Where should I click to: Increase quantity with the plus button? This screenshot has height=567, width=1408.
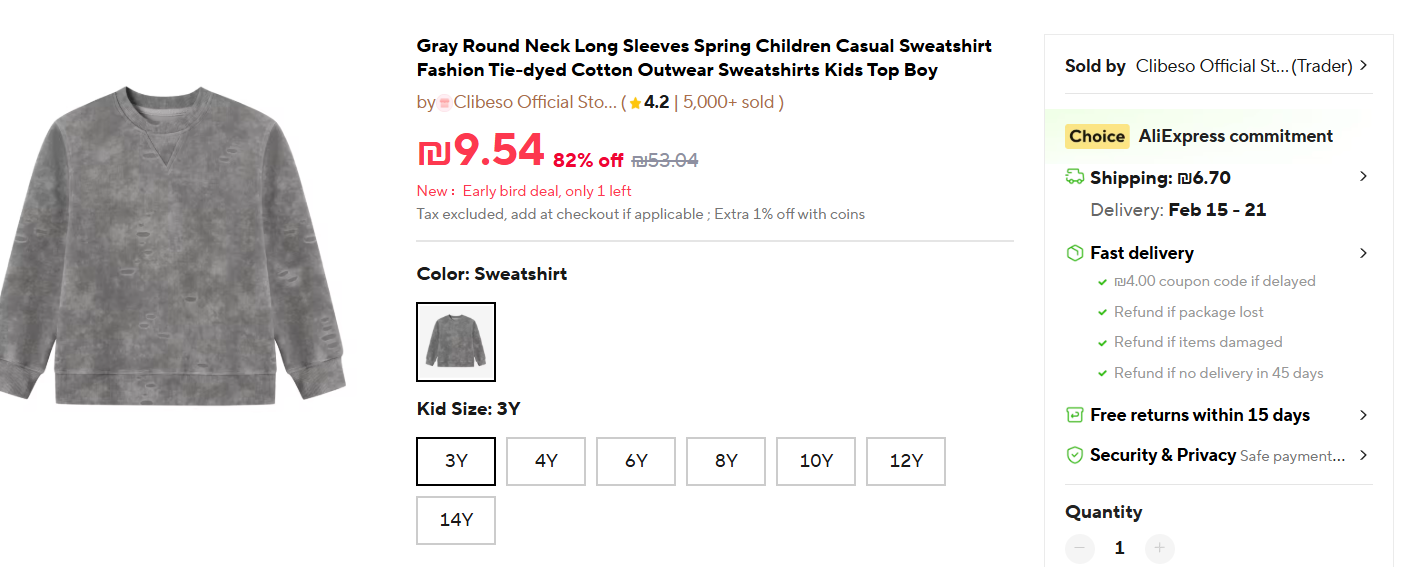coord(1159,548)
